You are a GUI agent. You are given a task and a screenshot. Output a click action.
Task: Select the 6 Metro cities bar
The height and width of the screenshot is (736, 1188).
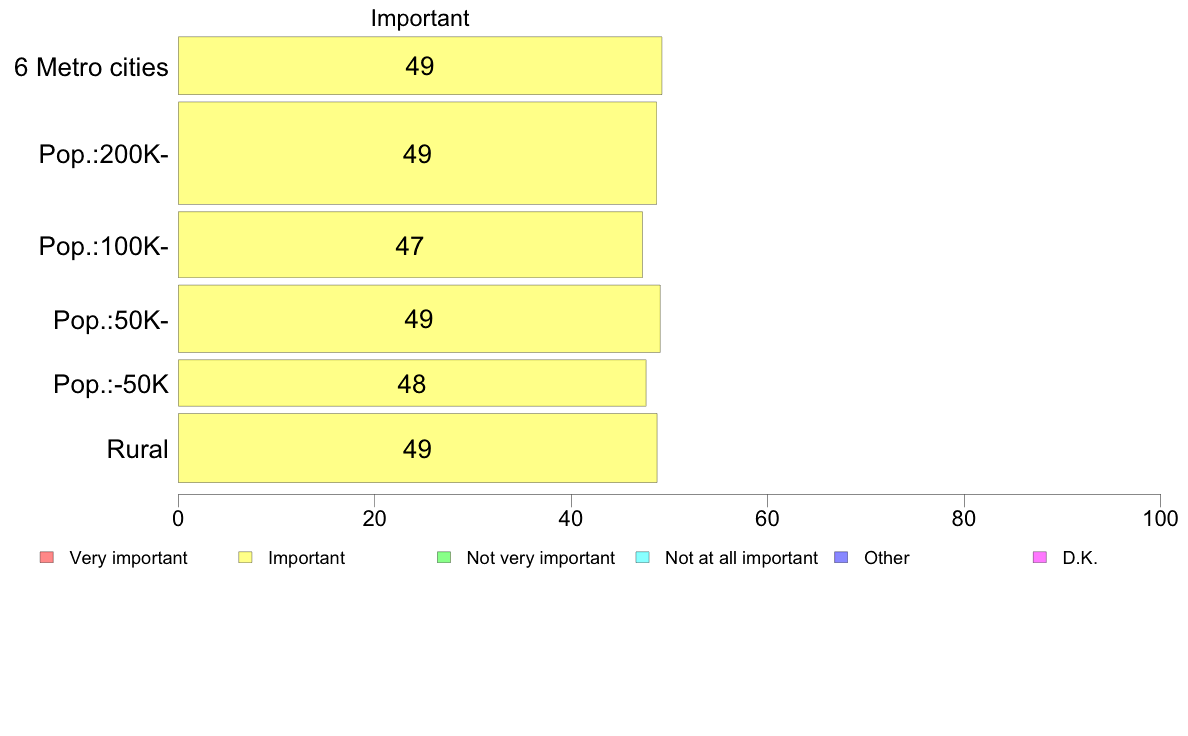tap(420, 66)
